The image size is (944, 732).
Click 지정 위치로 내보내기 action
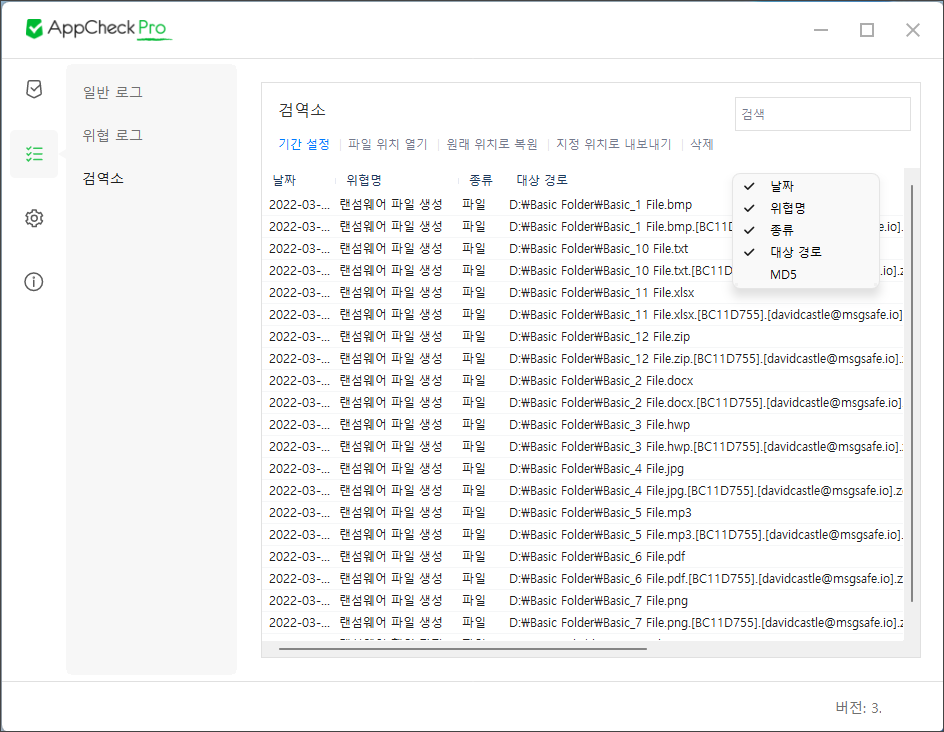(x=614, y=144)
